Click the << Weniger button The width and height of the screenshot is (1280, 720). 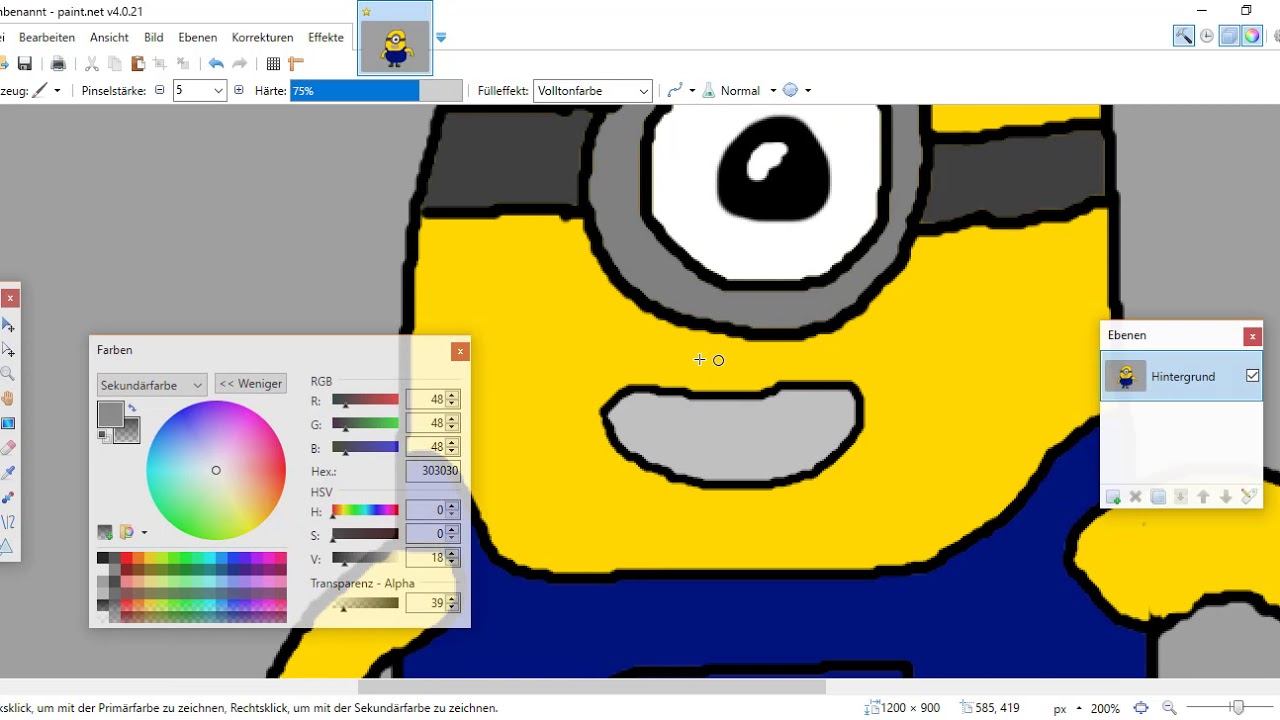[251, 383]
